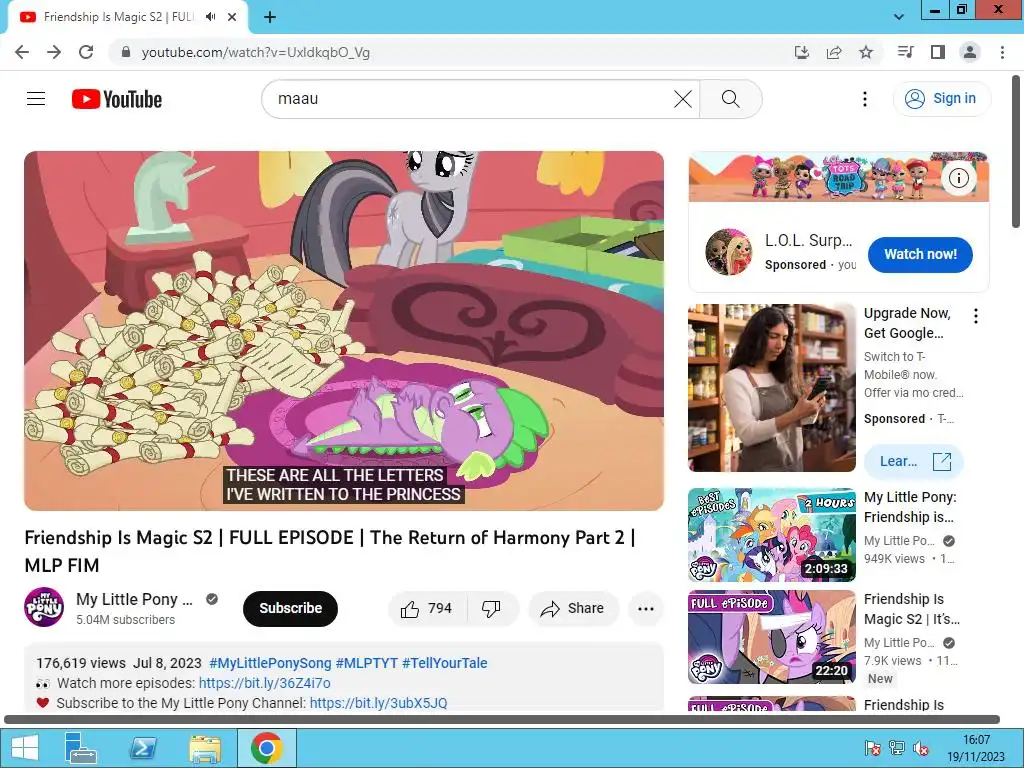This screenshot has height=768, width=1024.
Task: Click the Action Center flag tray icon
Action: 872,748
